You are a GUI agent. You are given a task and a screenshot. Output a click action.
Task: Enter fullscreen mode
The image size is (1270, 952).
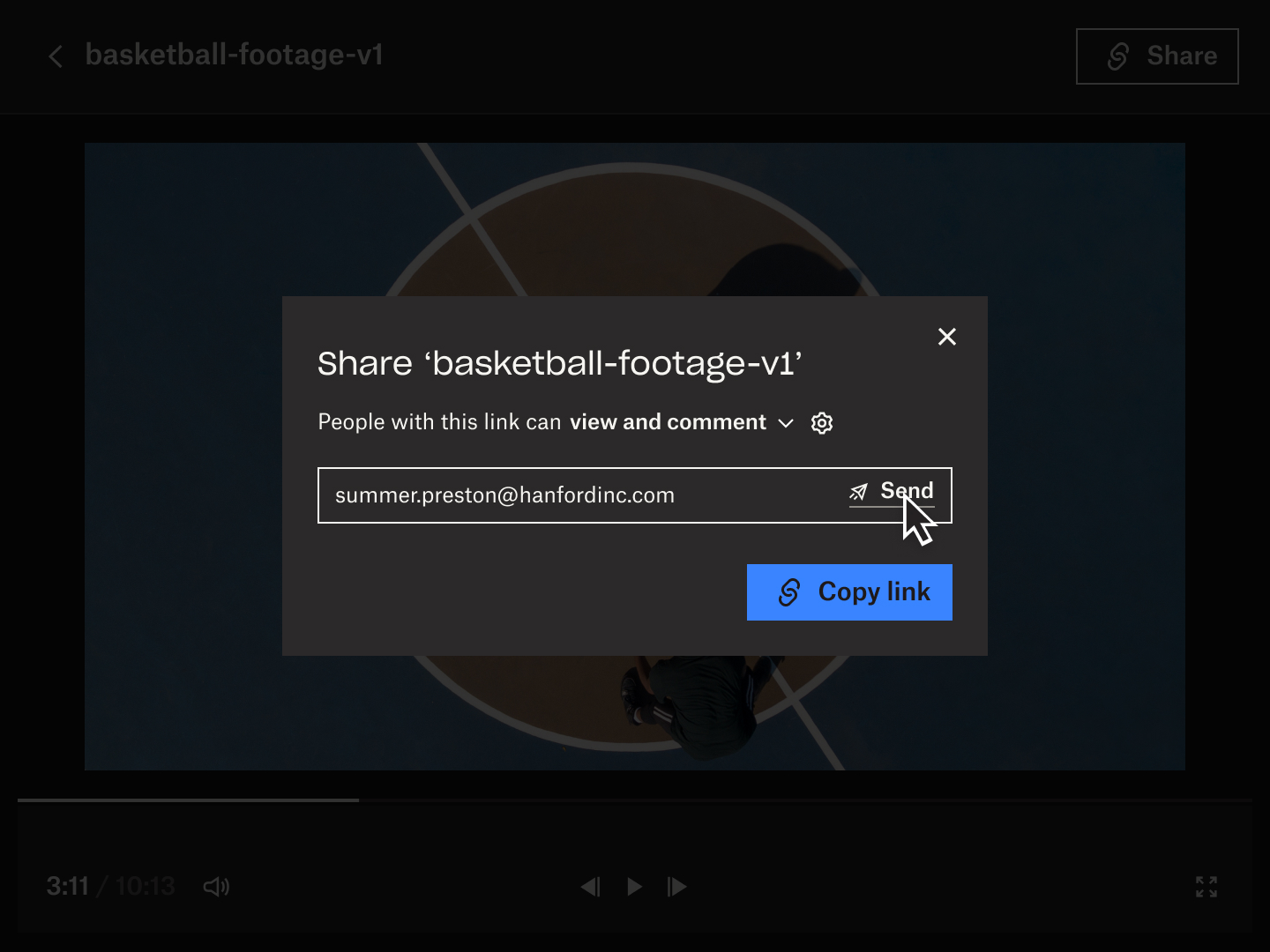click(x=1206, y=887)
